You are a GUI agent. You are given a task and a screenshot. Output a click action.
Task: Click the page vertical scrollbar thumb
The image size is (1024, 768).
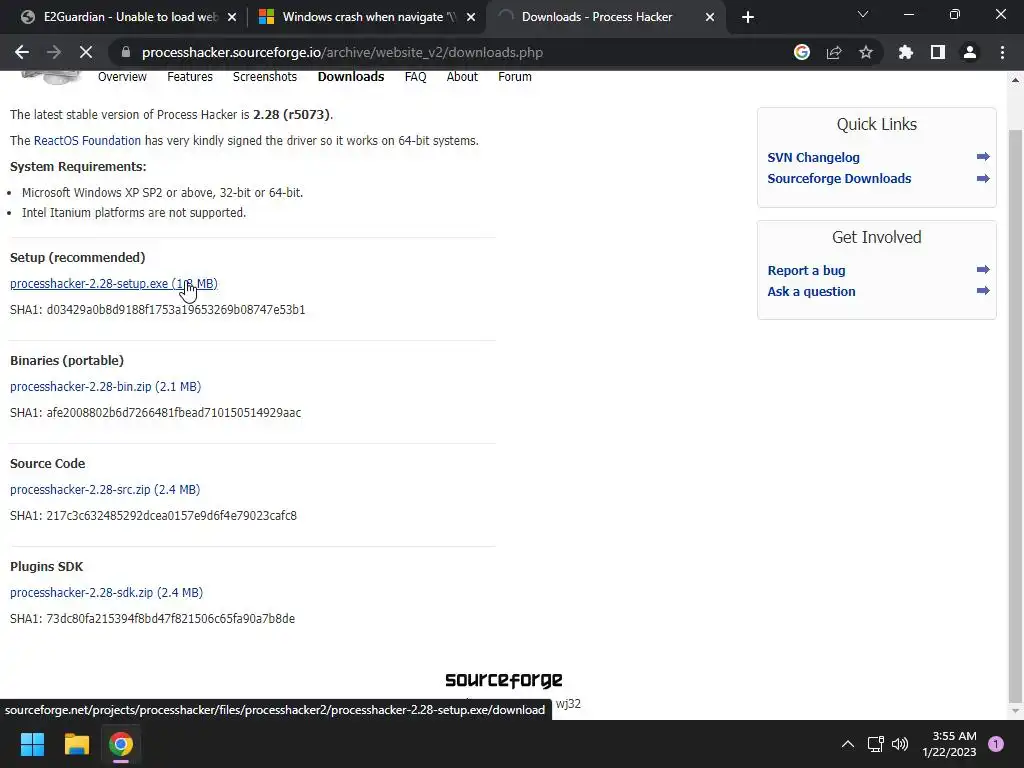pos(1015,415)
